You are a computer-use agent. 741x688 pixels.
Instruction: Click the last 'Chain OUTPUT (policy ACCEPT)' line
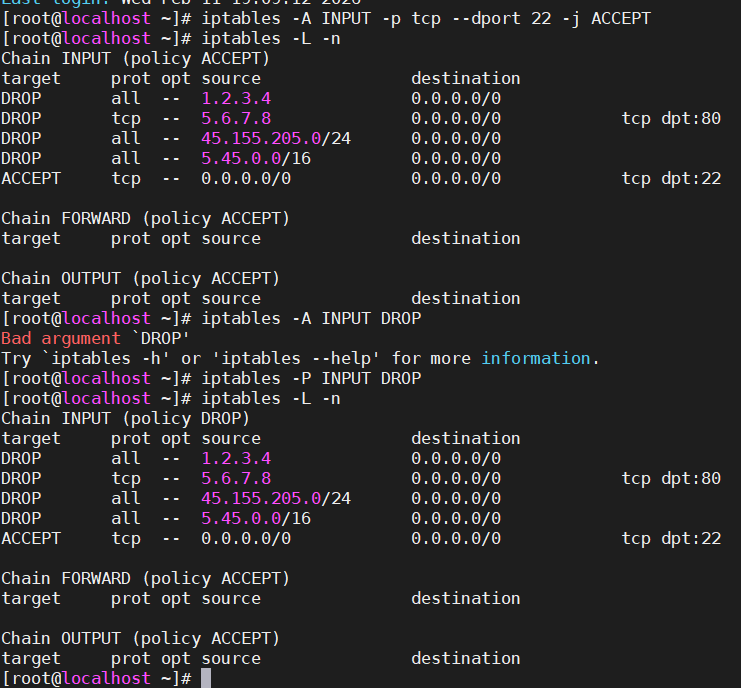140,638
